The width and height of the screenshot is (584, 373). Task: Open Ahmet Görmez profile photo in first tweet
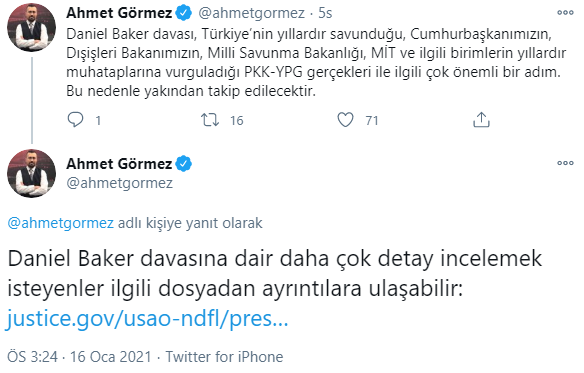coord(32,27)
